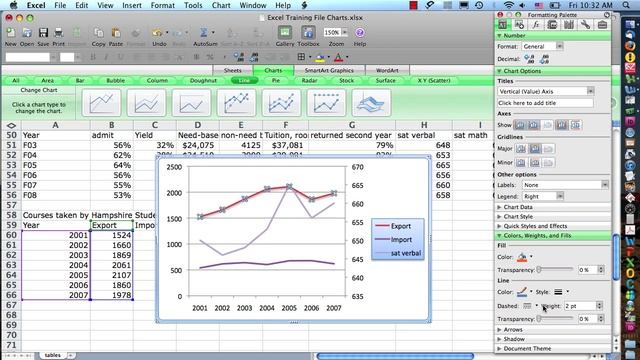Click the Print toolbar icon
Viewport: 640px width, 360px height.
[58, 33]
